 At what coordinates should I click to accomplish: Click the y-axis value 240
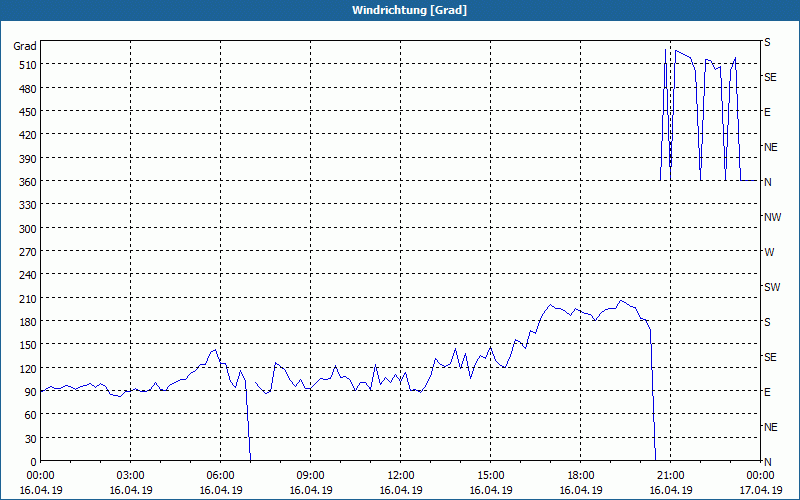pos(29,275)
